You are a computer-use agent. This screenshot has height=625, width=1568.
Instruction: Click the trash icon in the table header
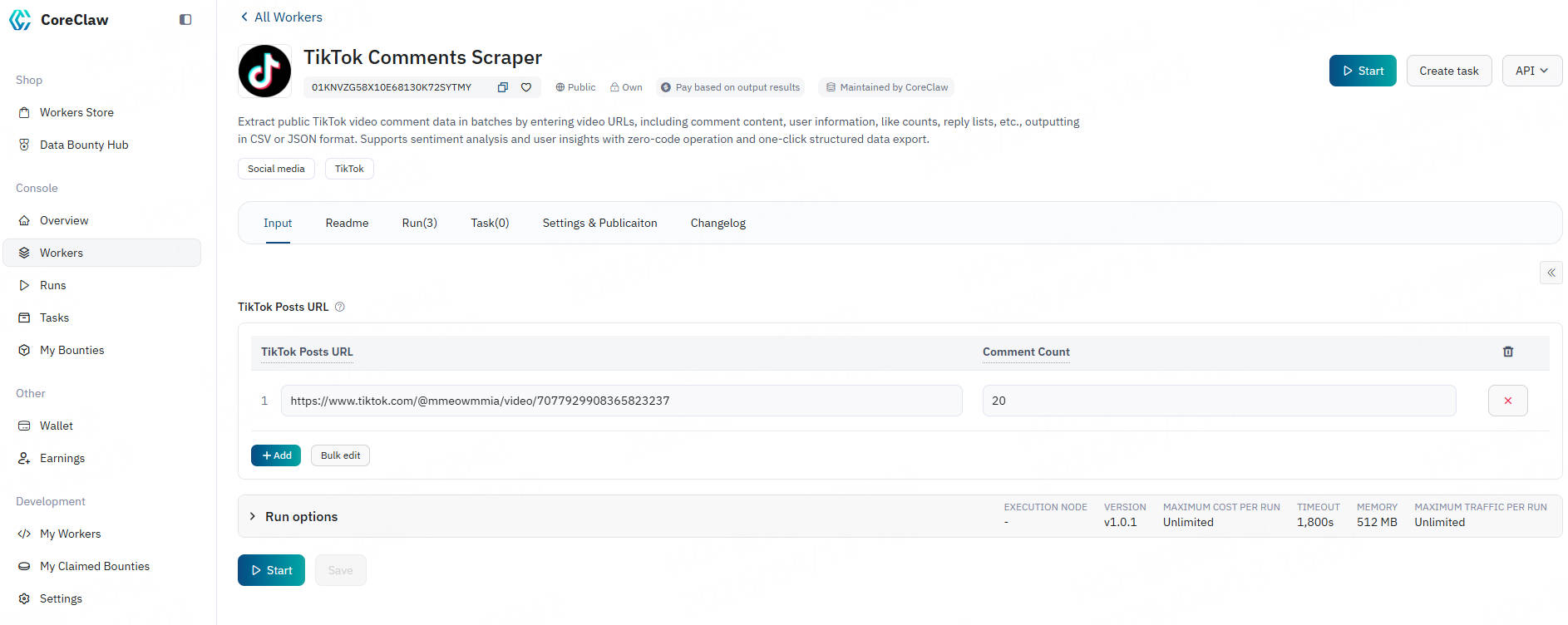(1507, 352)
